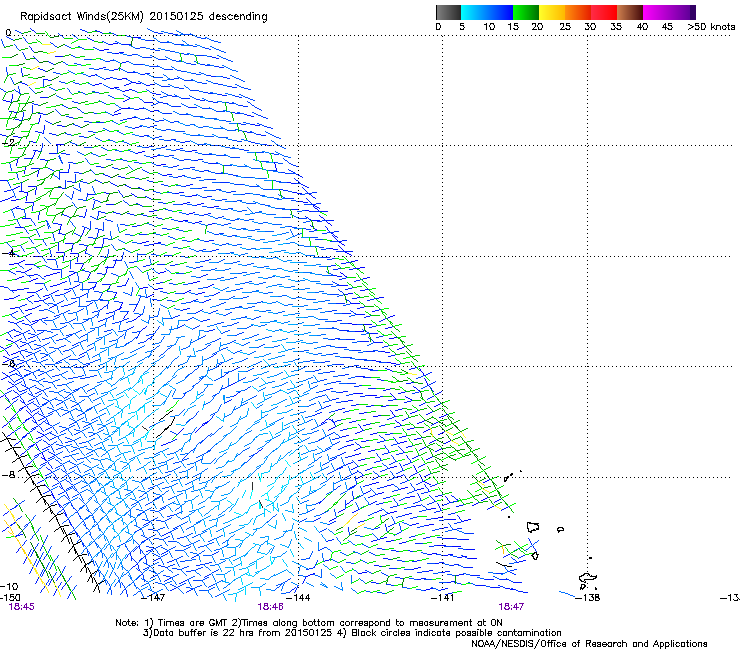The image size is (740, 650).
Task: Click the '-2' latitude axis label
Action: (8, 142)
